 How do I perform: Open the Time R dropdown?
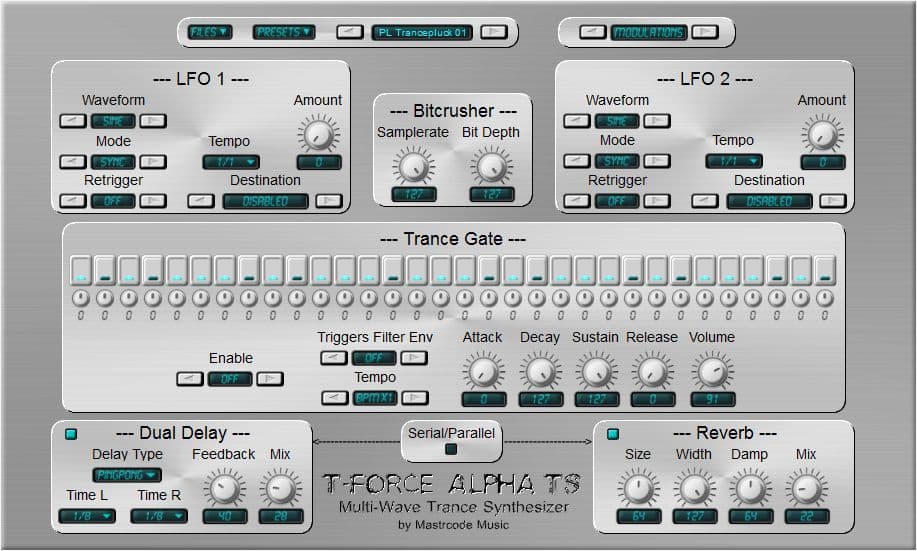159,516
